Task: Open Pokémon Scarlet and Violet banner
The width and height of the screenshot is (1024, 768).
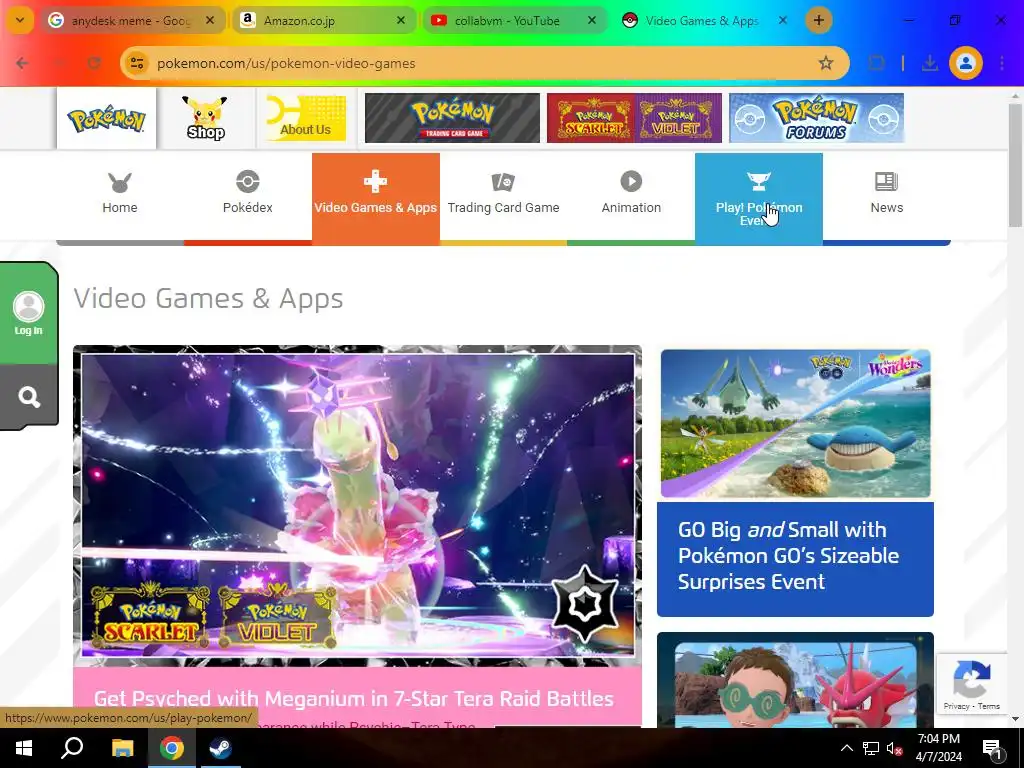Action: [634, 118]
